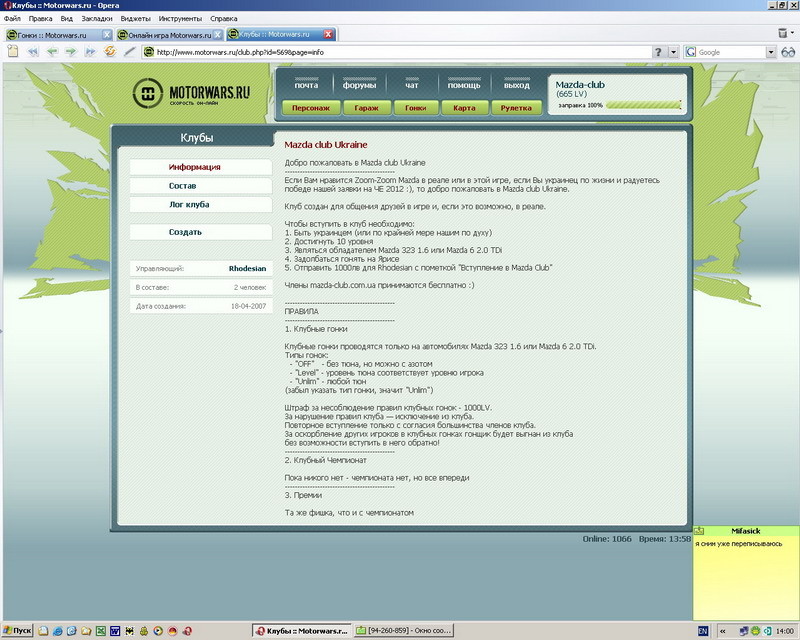Open the folder icon in quick launch

pos(86,631)
